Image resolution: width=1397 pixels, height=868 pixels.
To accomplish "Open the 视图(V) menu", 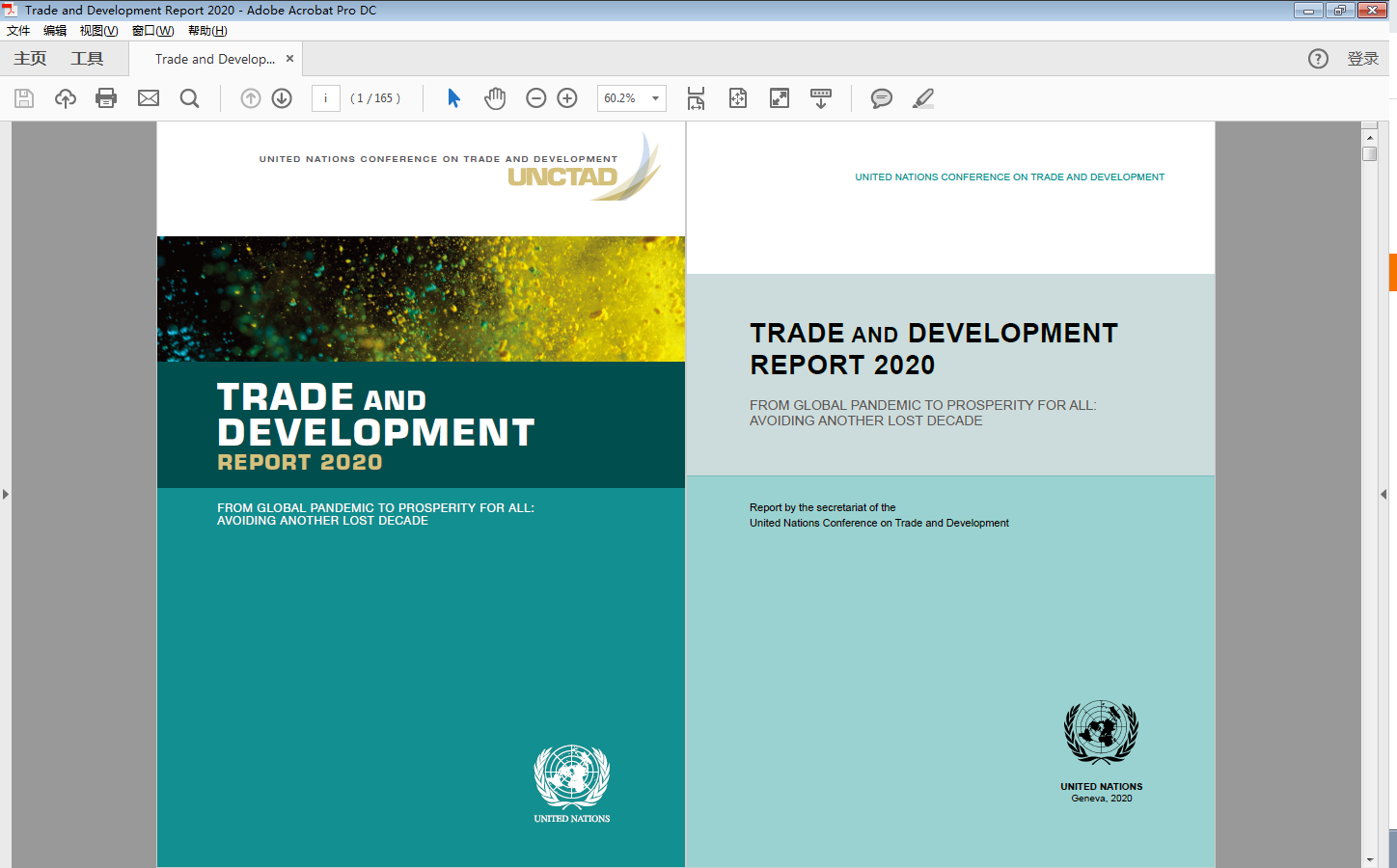I will point(98,31).
